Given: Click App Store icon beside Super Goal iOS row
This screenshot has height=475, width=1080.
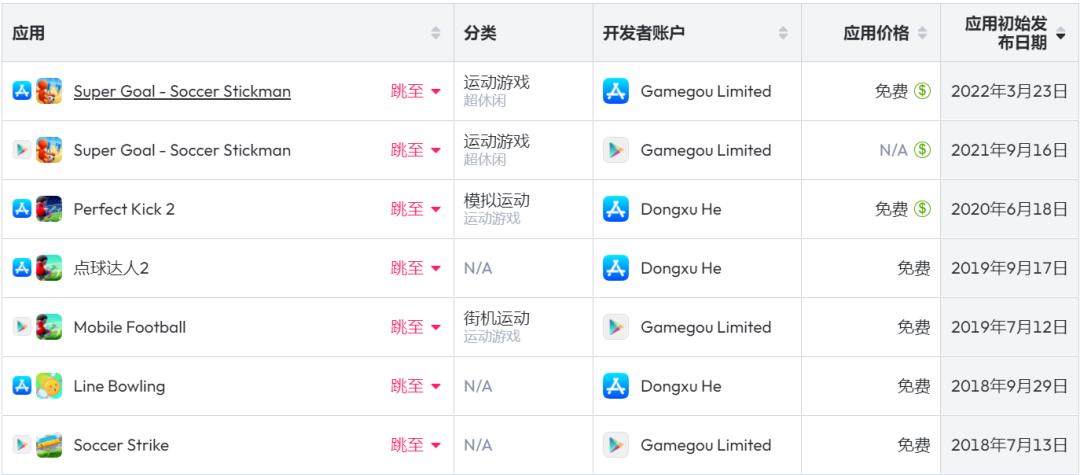Looking at the screenshot, I should [22, 91].
